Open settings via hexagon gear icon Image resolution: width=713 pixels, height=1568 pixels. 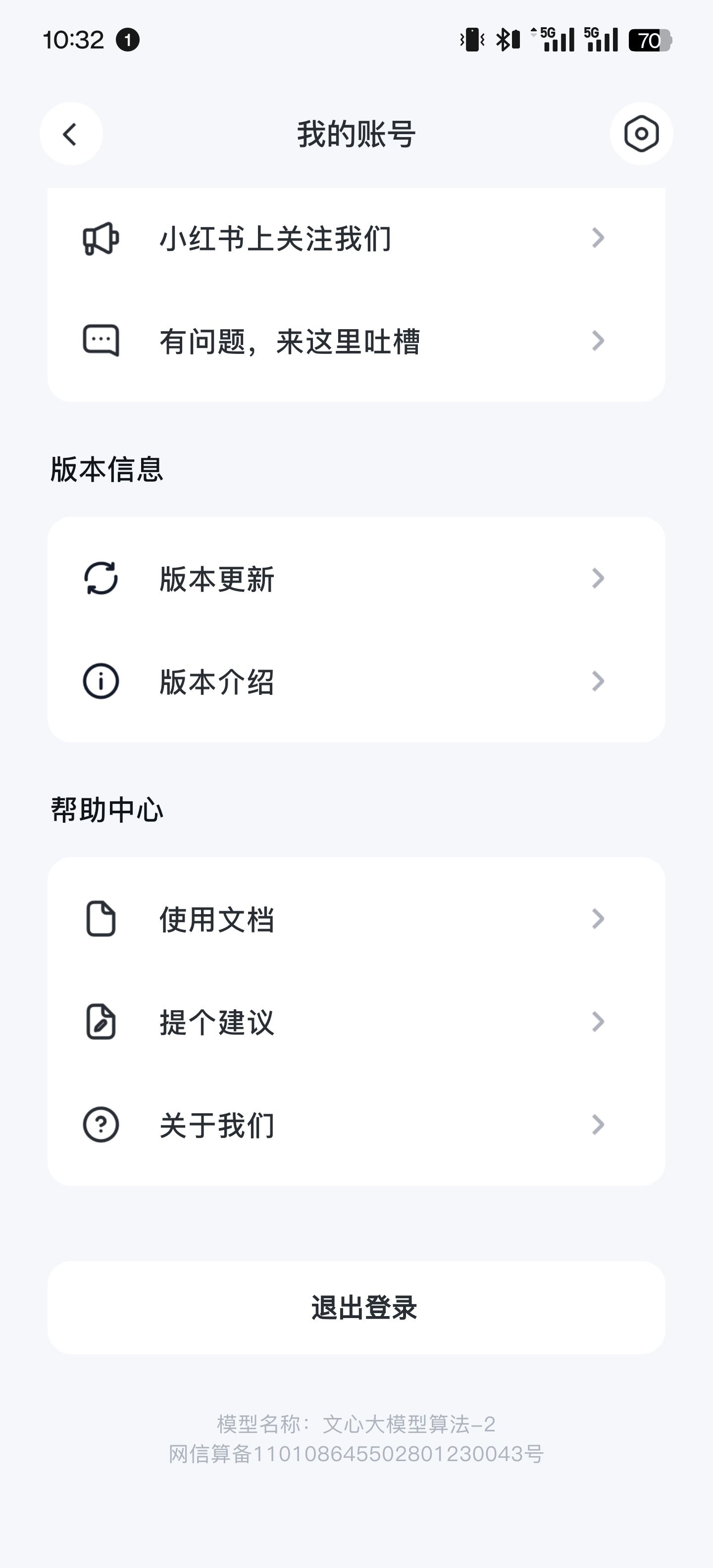click(x=641, y=134)
